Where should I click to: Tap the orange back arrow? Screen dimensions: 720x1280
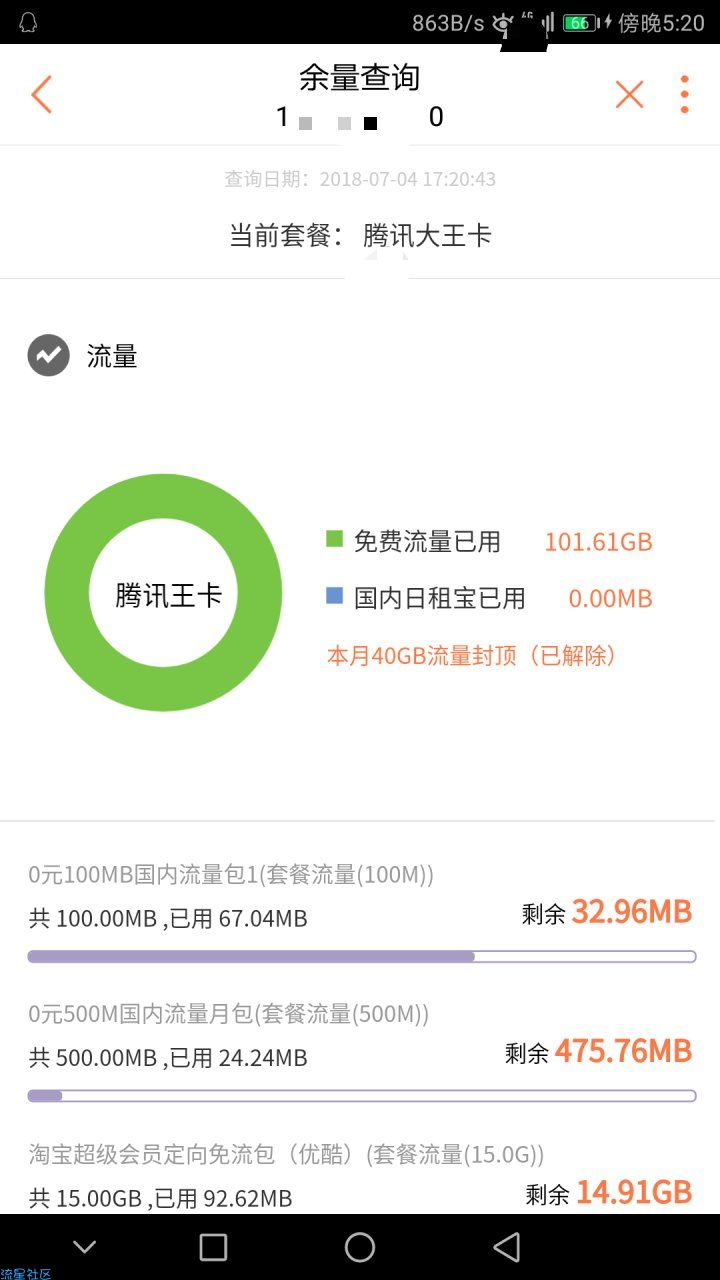(x=41, y=94)
